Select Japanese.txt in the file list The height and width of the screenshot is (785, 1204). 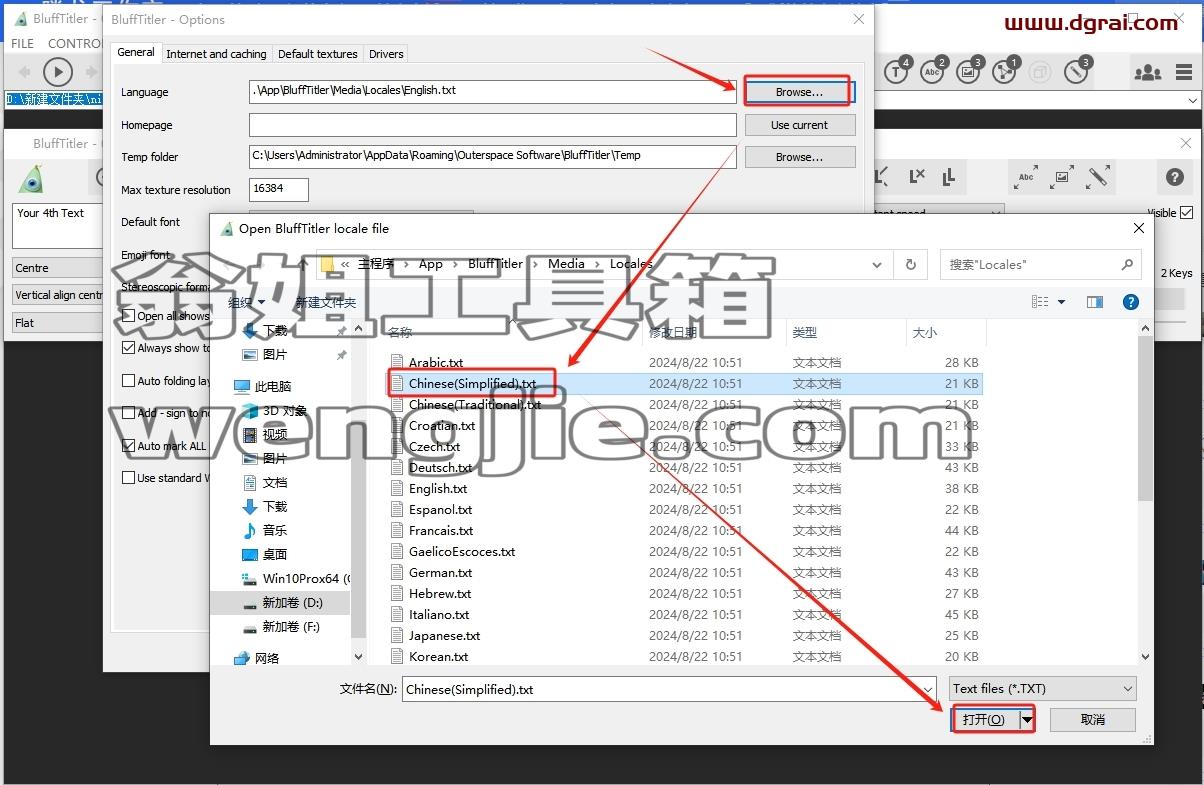pos(444,636)
